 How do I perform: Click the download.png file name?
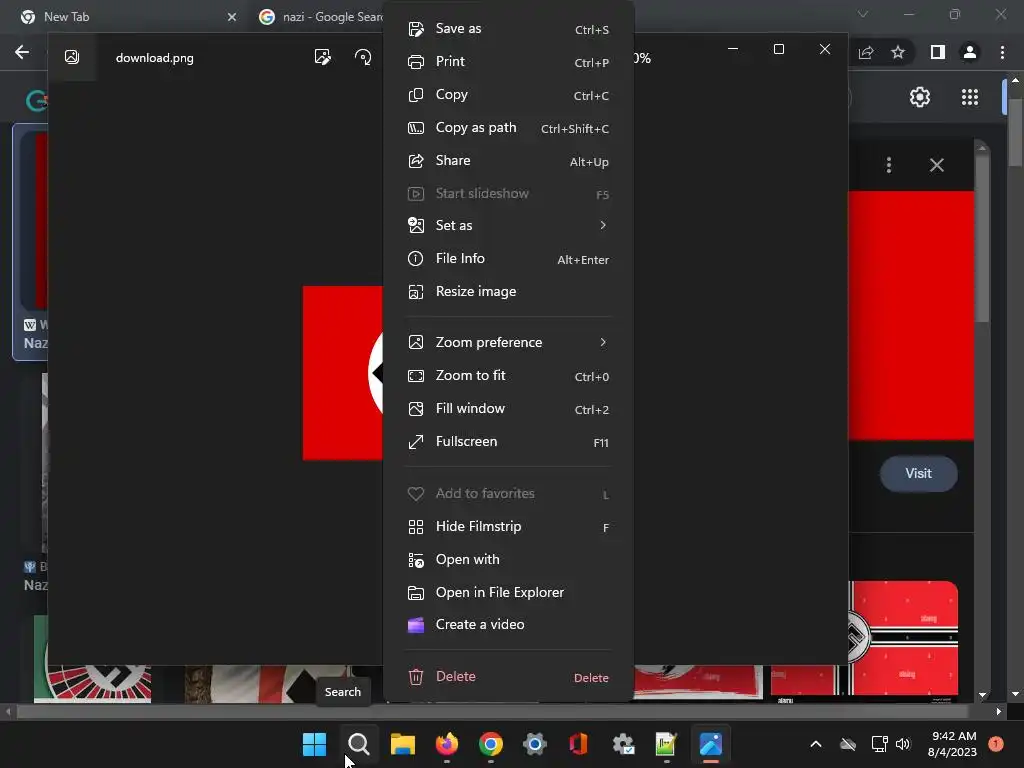coord(155,58)
